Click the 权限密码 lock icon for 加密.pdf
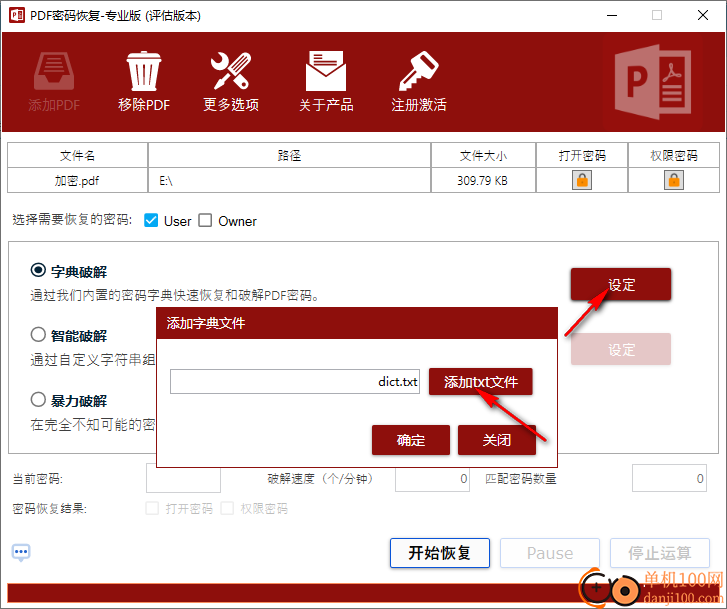The image size is (727, 609). 674,180
